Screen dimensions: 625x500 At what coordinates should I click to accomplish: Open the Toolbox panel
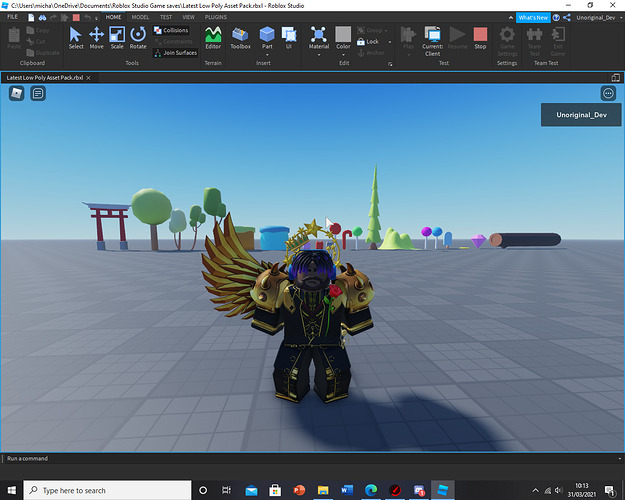tap(240, 38)
